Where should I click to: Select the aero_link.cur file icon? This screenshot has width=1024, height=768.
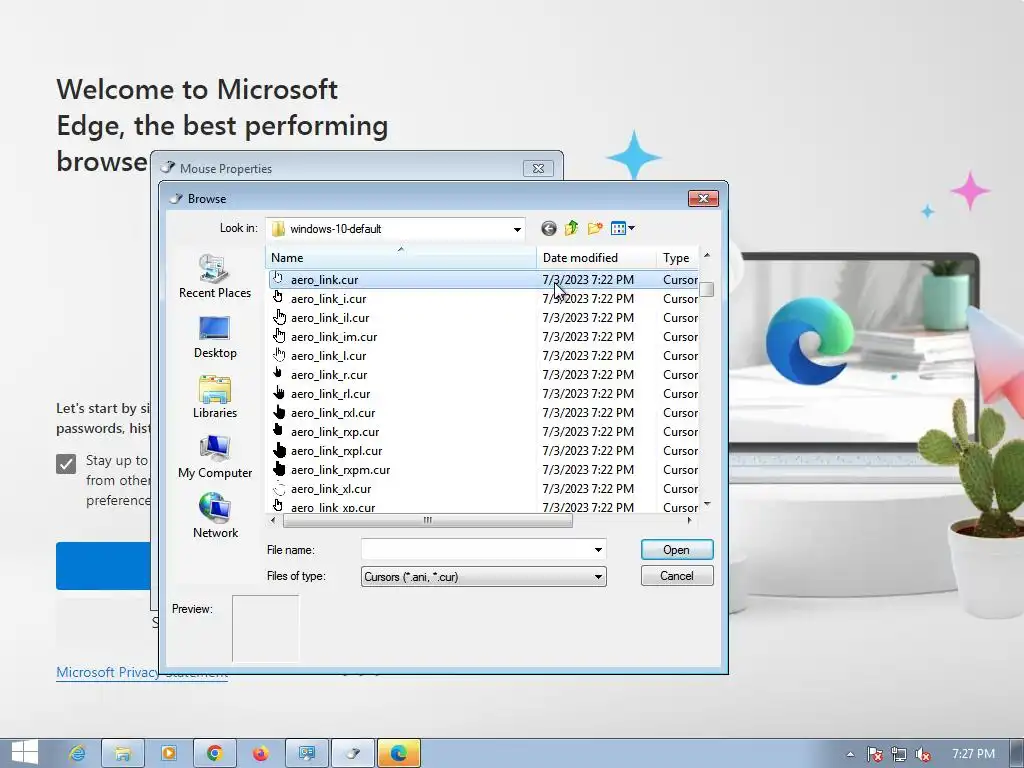[278, 279]
